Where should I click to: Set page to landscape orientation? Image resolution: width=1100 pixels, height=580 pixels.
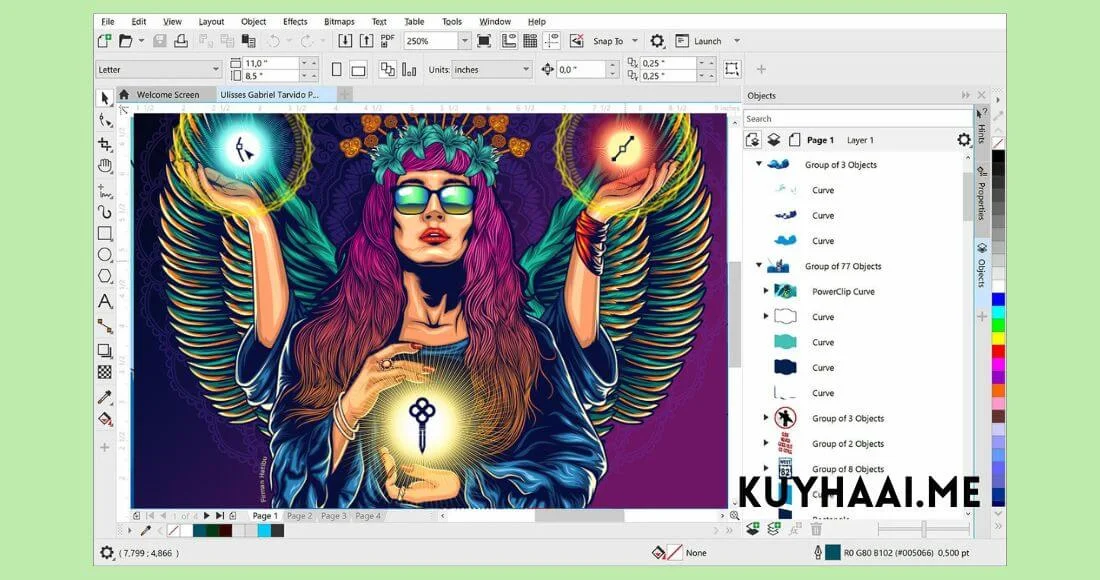point(358,69)
